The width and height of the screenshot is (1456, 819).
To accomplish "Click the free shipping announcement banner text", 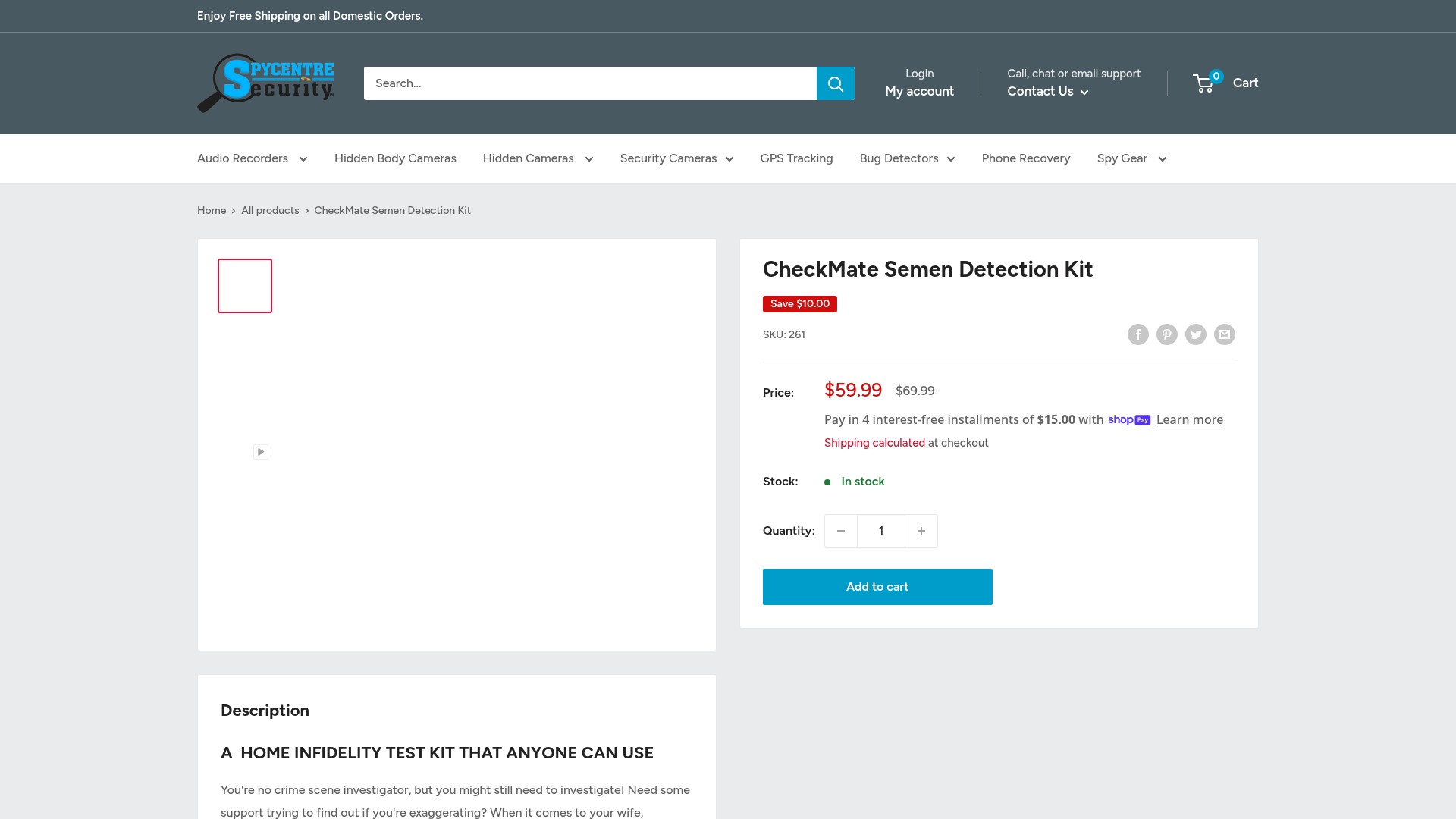I will click(x=310, y=16).
